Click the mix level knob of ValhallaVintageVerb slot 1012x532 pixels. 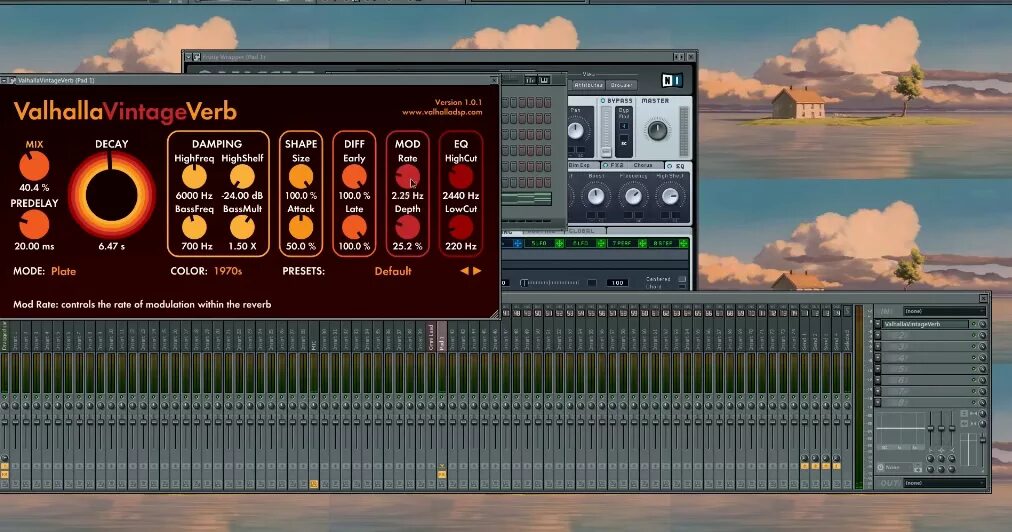(x=982, y=324)
